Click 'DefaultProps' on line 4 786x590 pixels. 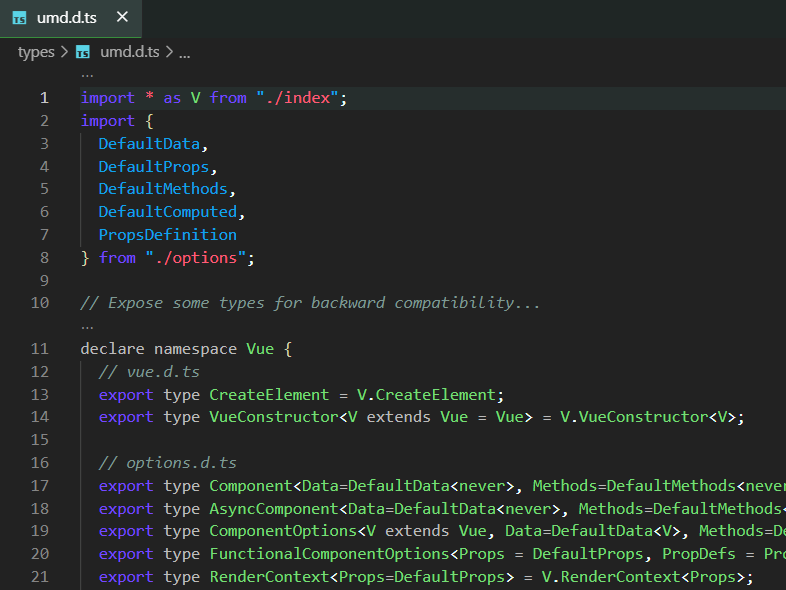[154, 167]
